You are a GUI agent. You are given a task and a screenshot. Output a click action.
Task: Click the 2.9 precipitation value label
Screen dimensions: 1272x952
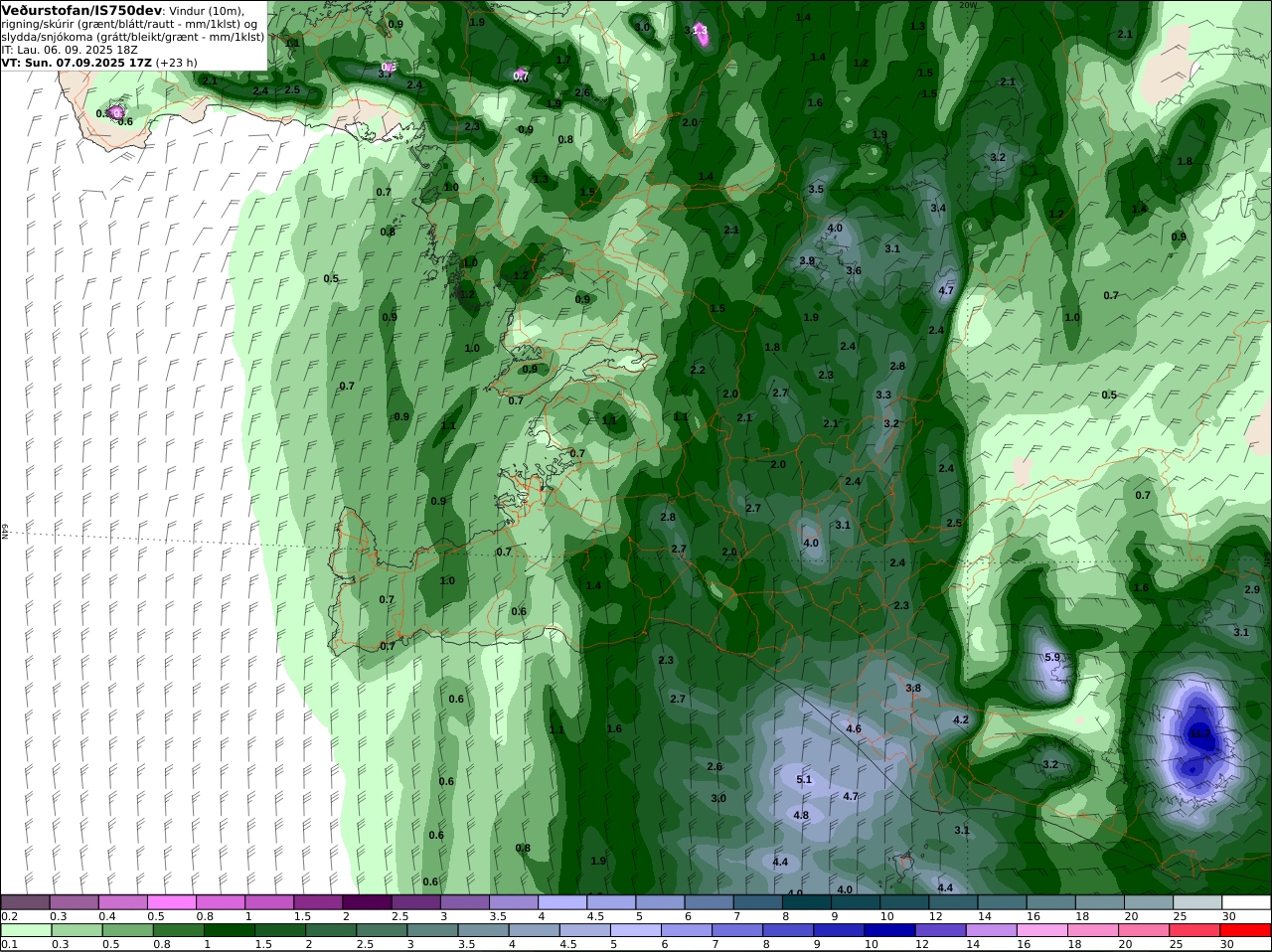[x=1252, y=589]
